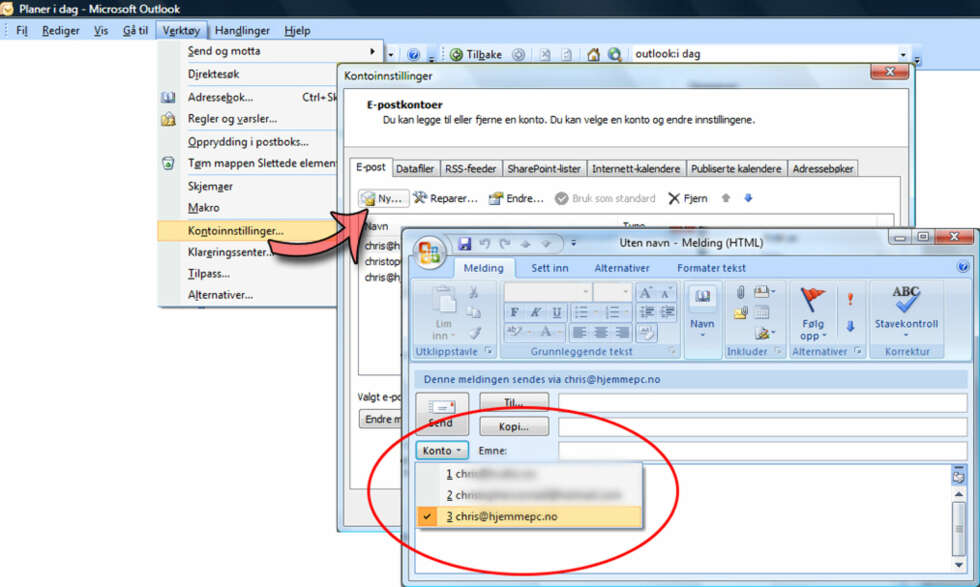Click Endre... in account toolbar
The height and width of the screenshot is (587, 980).
pyautogui.click(x=516, y=198)
